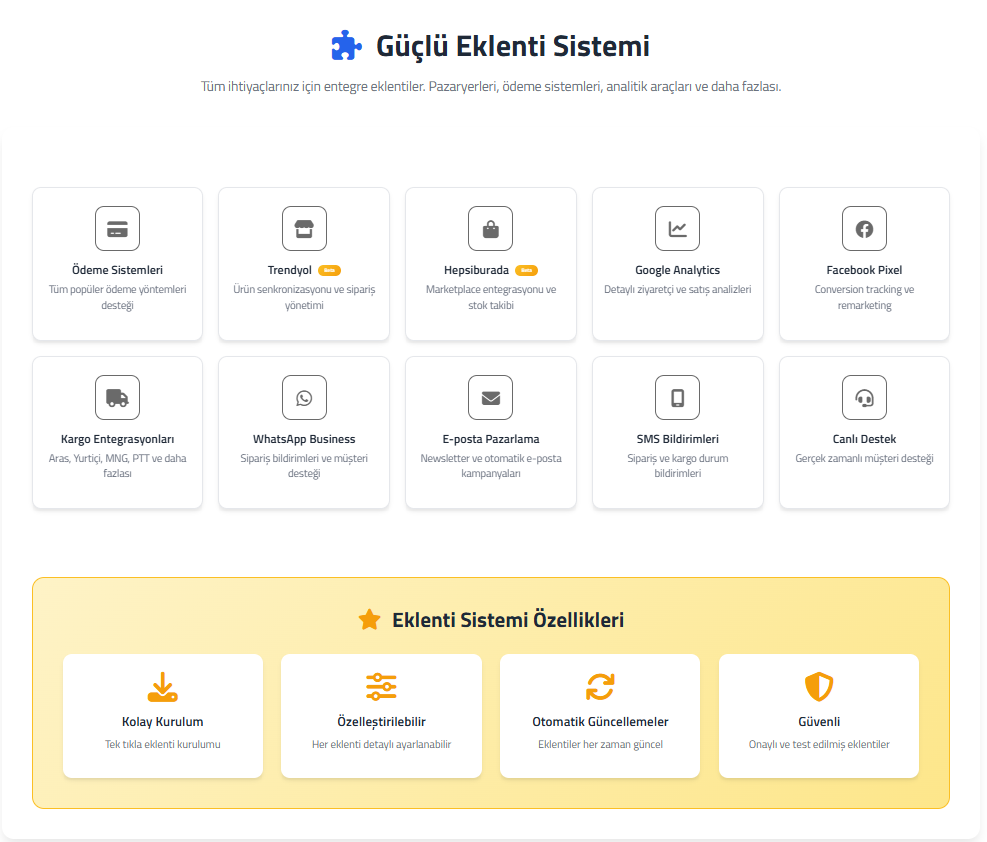Click the Kolay Kurulum download icon

[162, 687]
